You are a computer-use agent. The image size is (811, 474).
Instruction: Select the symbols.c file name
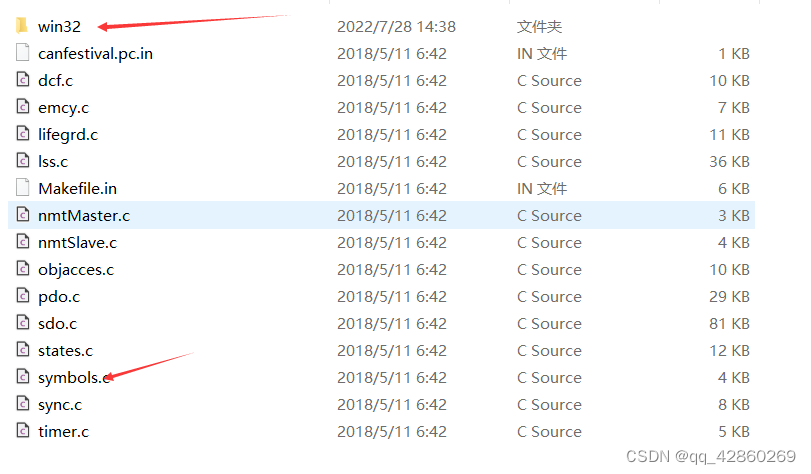pos(74,378)
